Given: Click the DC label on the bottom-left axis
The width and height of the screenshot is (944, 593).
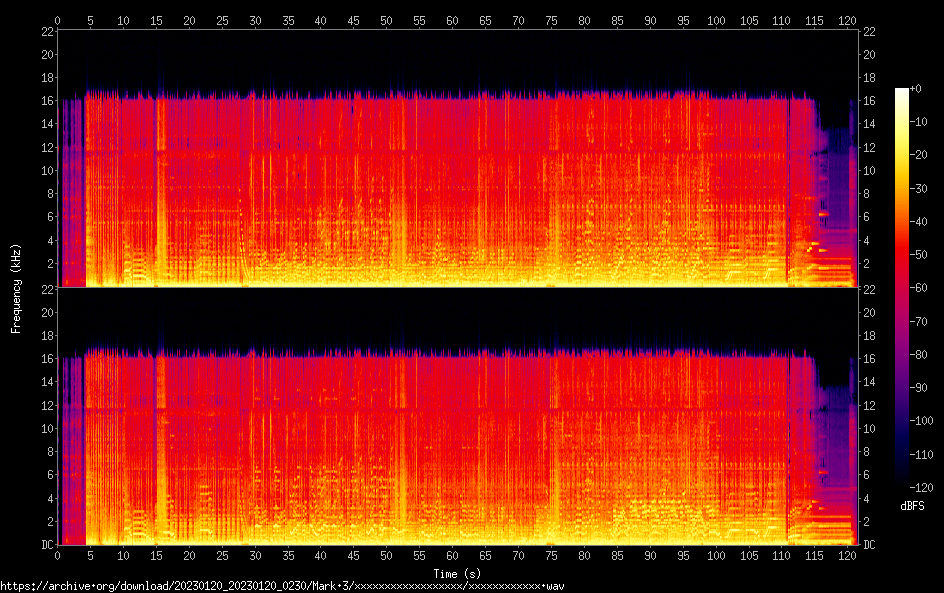Looking at the screenshot, I should 46,545.
